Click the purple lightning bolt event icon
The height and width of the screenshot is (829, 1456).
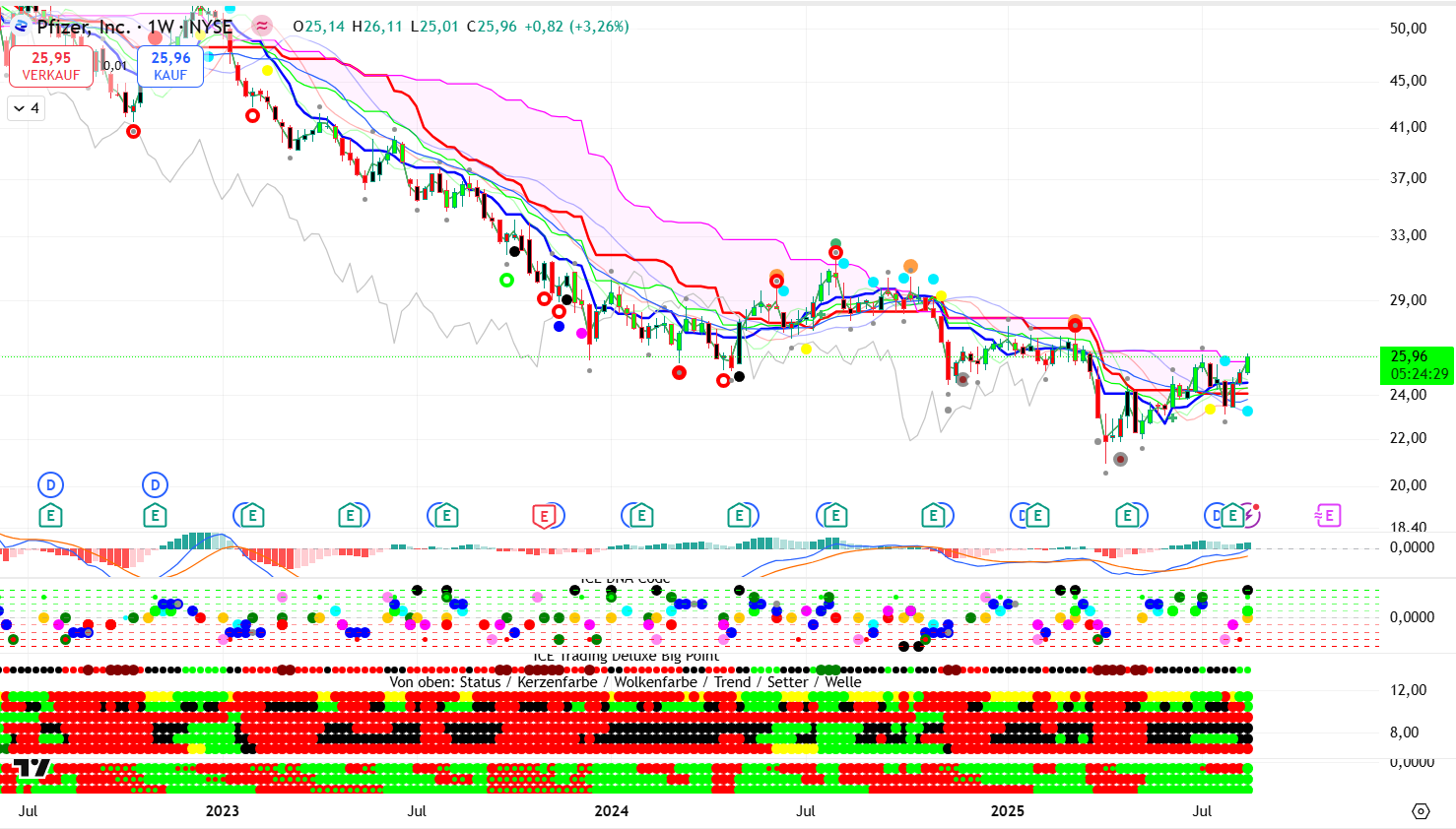1249,514
